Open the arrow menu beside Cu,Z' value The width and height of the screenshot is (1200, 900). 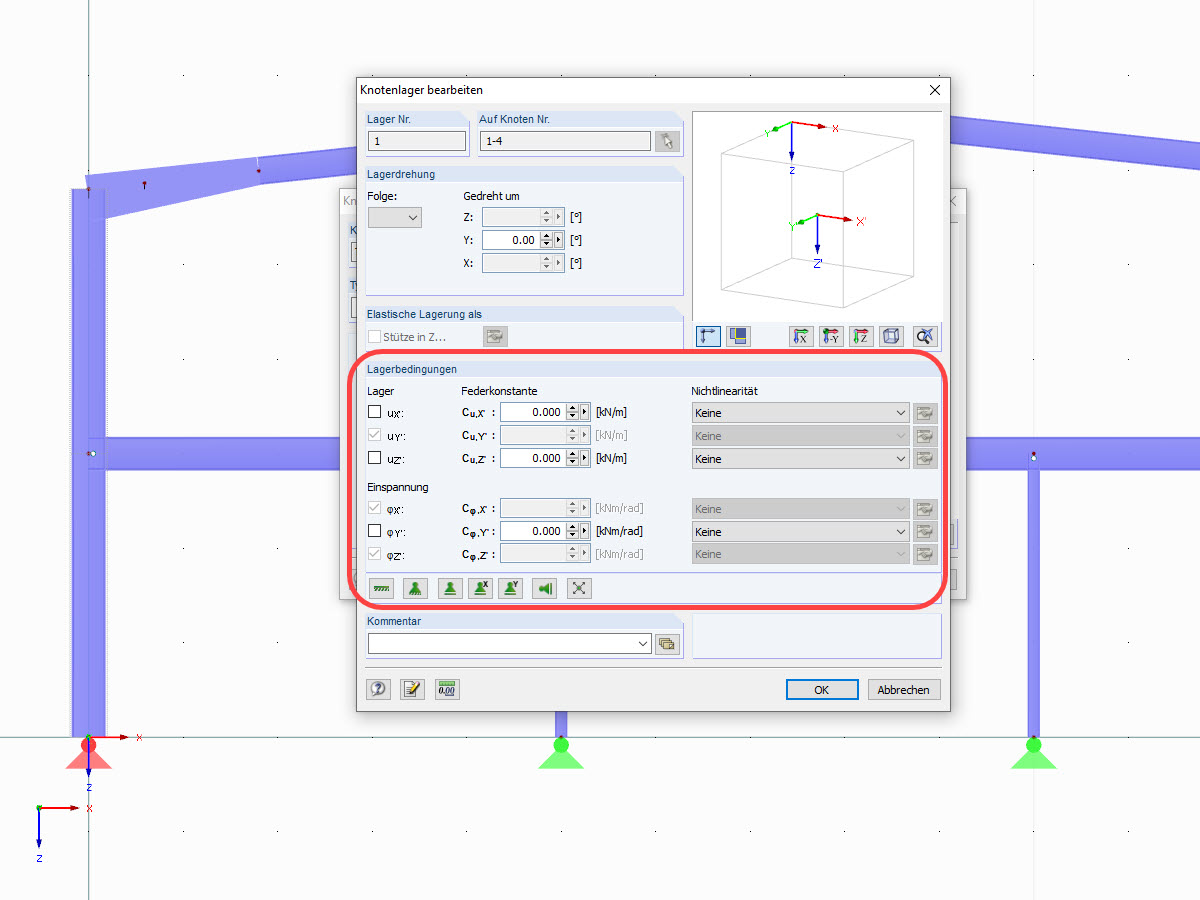[585, 458]
